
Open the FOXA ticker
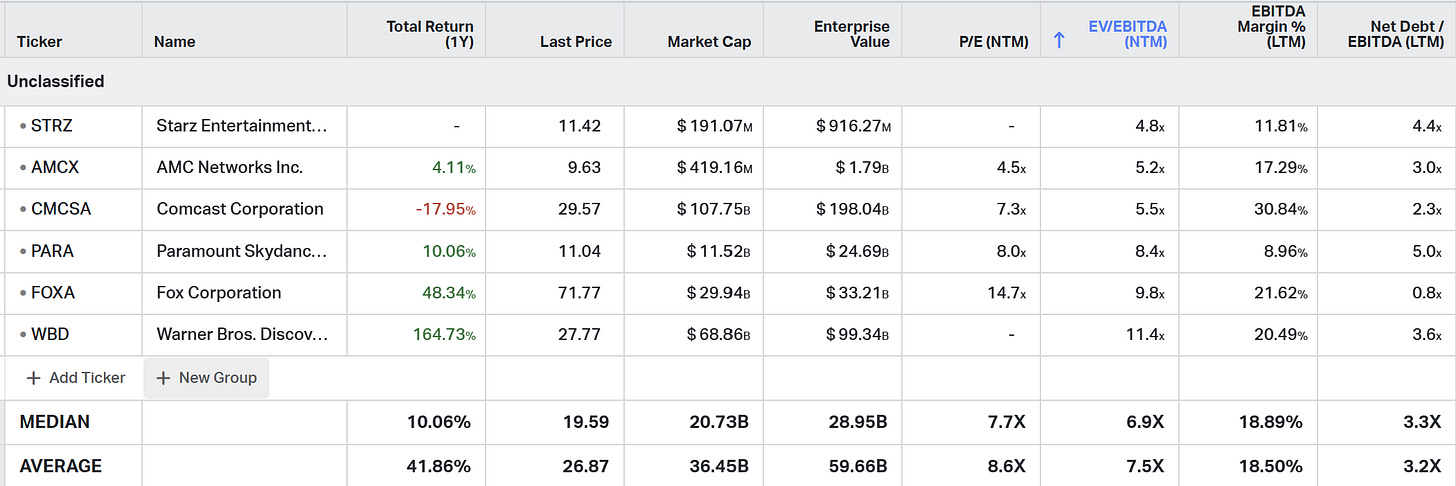tap(53, 293)
